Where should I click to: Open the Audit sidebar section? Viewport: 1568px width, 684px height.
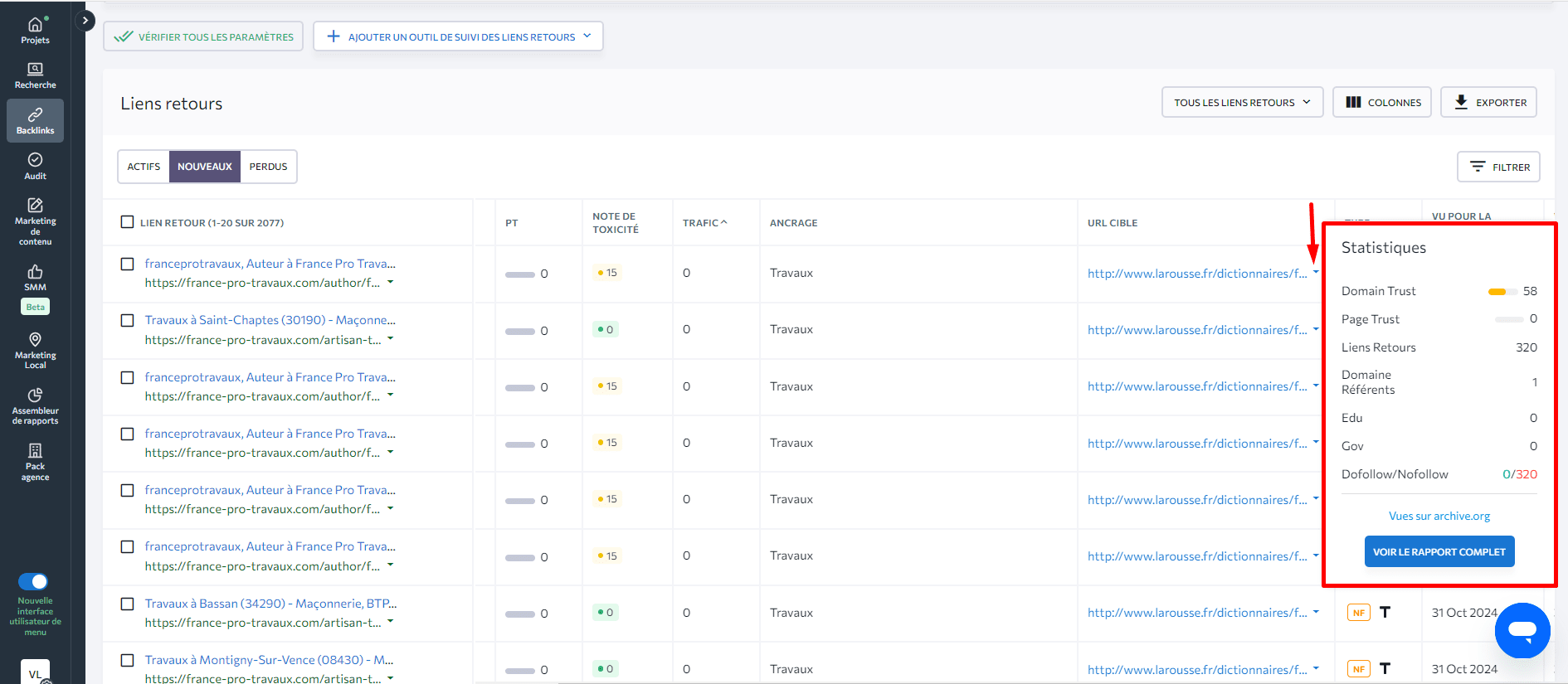[35, 166]
